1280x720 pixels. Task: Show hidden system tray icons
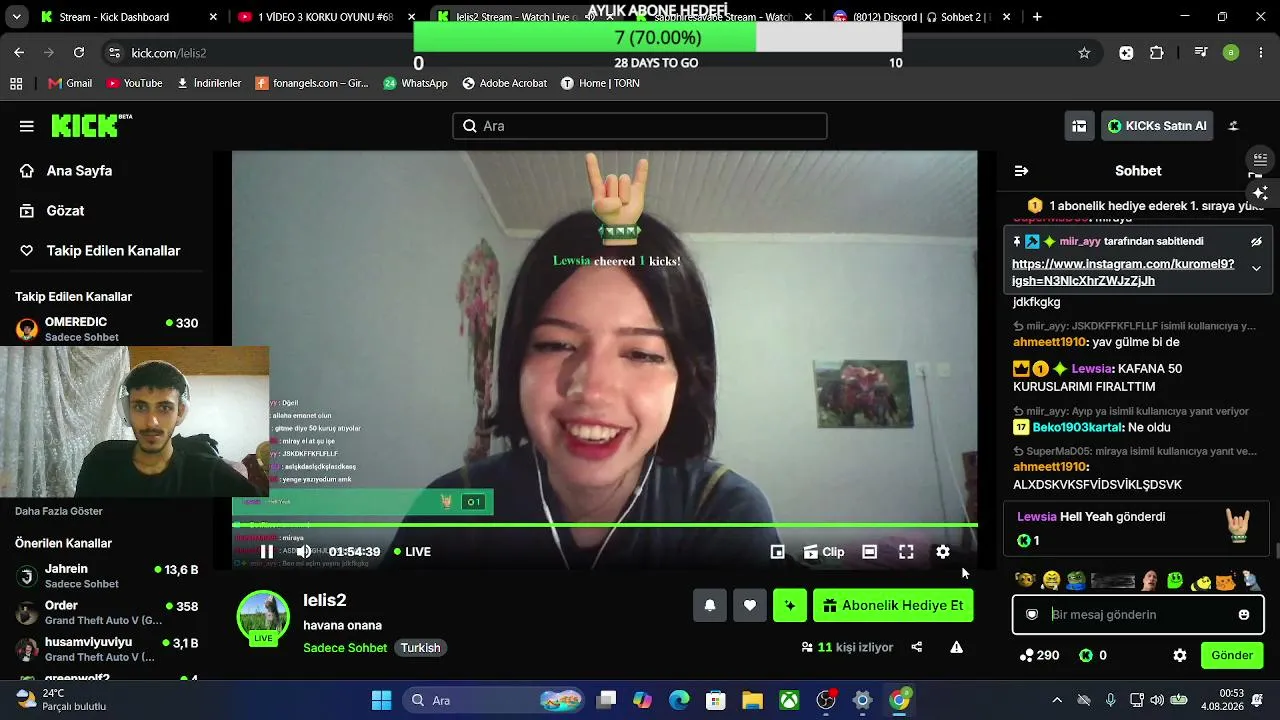click(1057, 700)
